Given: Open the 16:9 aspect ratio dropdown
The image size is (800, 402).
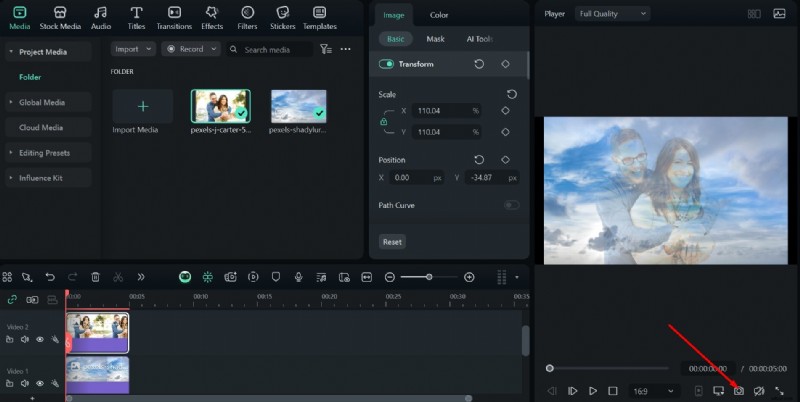Looking at the screenshot, I should click(x=655, y=391).
